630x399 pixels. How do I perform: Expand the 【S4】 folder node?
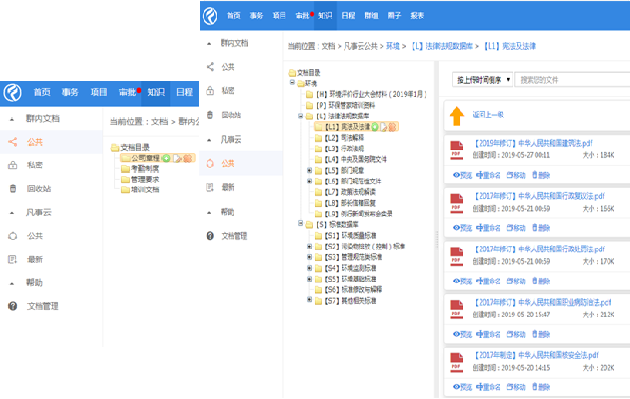[309, 268]
